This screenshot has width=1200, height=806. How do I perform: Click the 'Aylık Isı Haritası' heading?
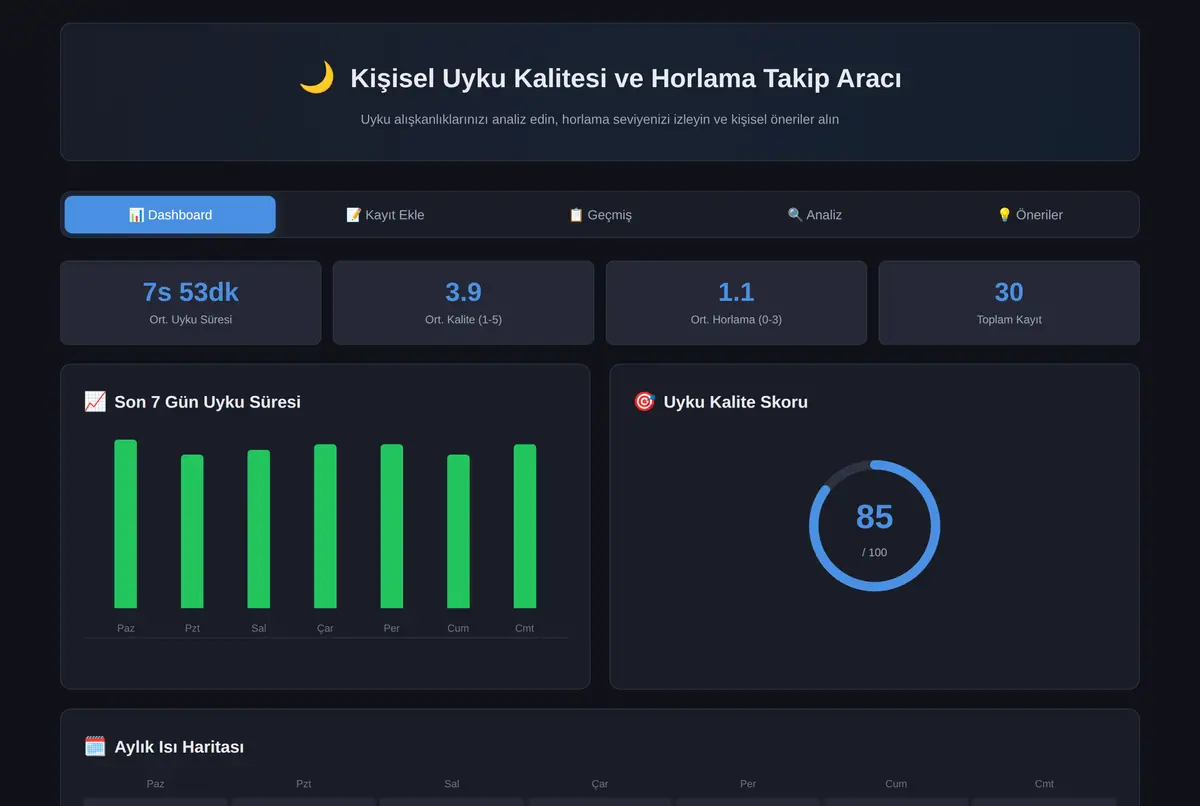(x=179, y=747)
